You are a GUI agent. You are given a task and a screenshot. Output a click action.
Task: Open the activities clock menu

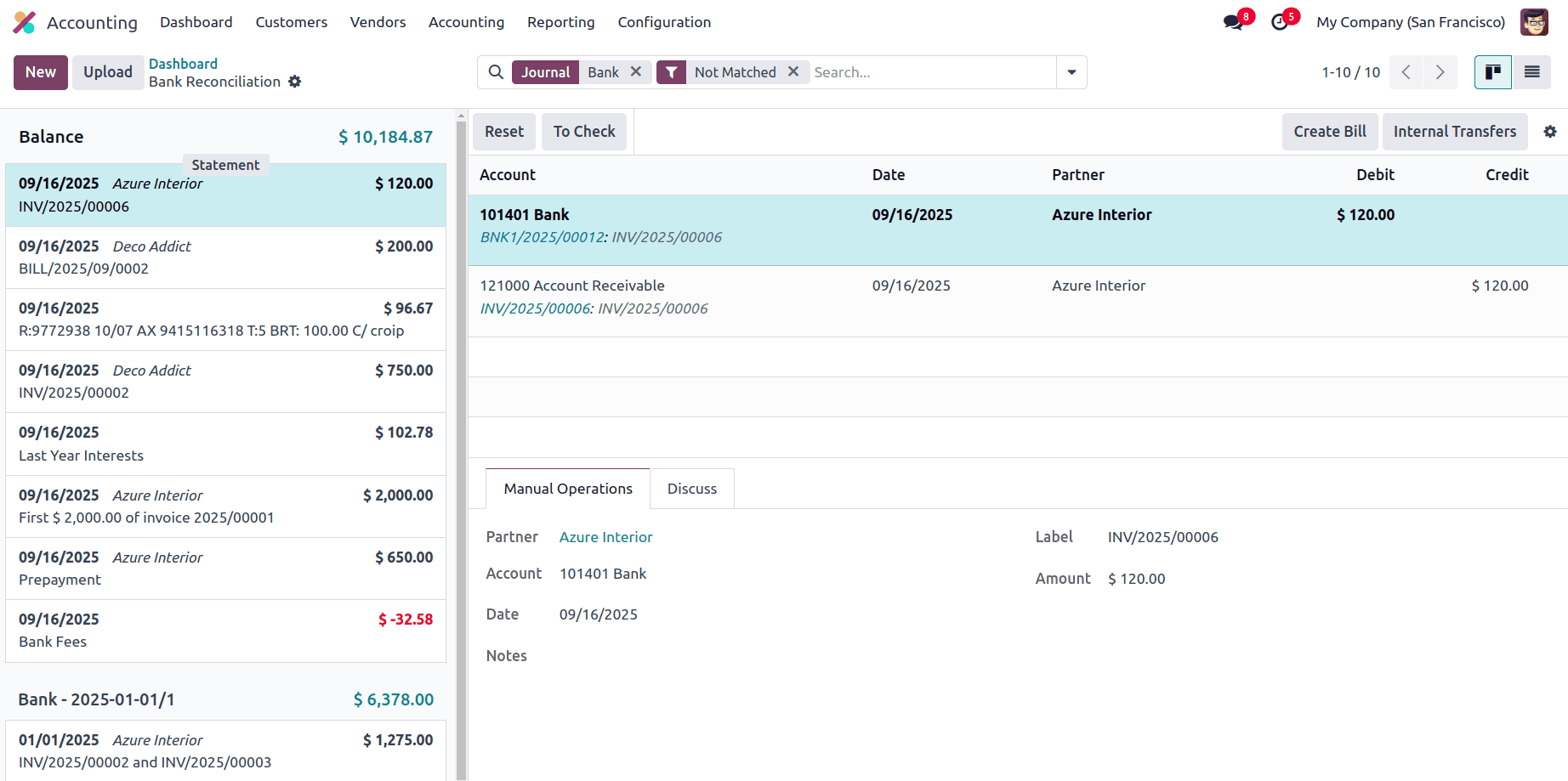click(1279, 21)
